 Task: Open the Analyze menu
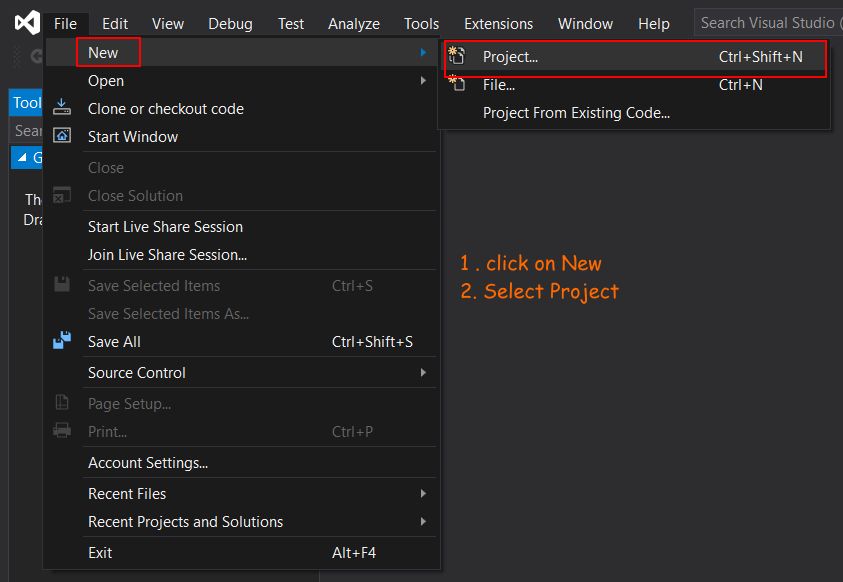pos(354,23)
